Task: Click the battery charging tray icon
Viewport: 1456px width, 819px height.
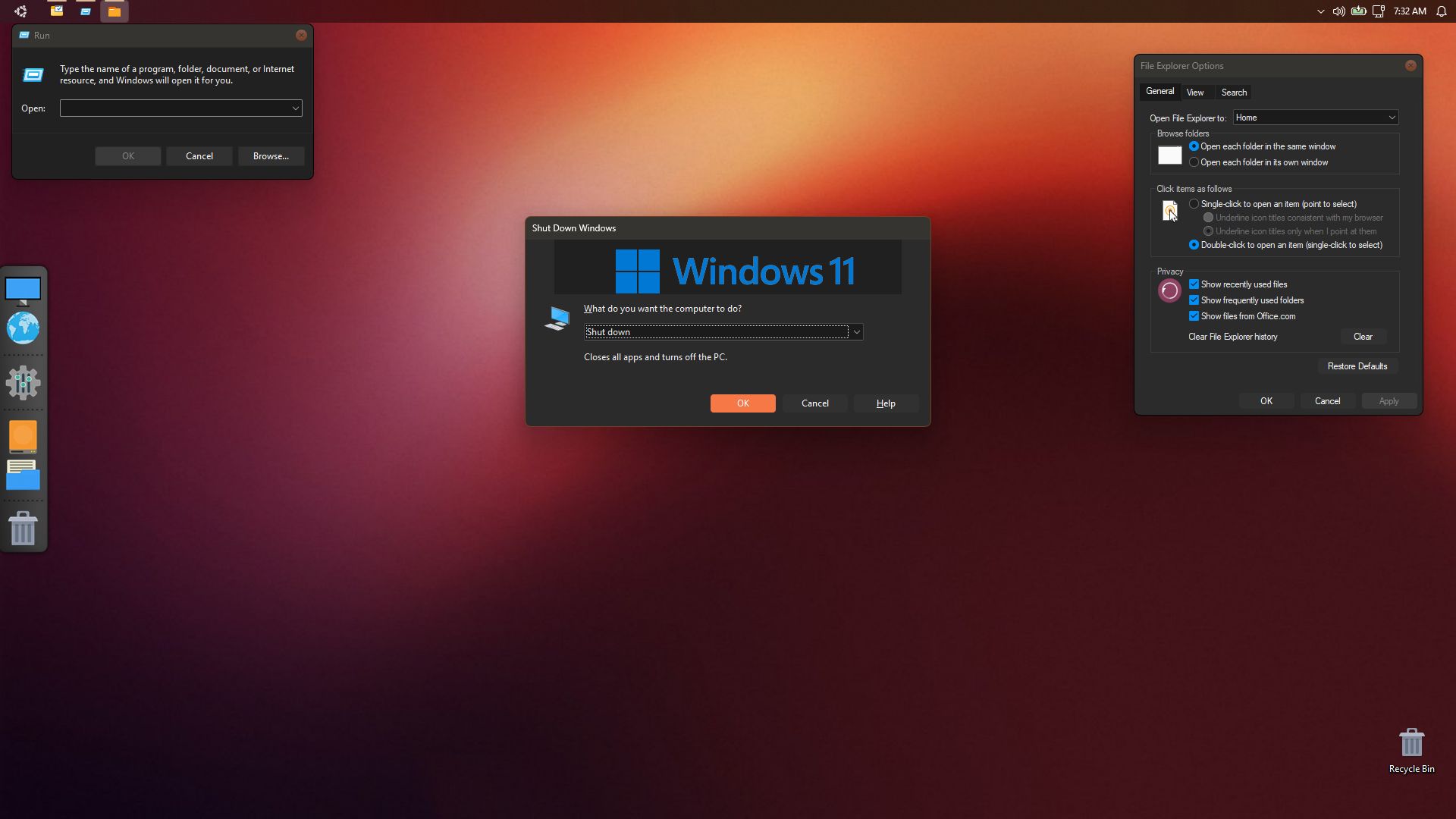Action: click(1358, 11)
